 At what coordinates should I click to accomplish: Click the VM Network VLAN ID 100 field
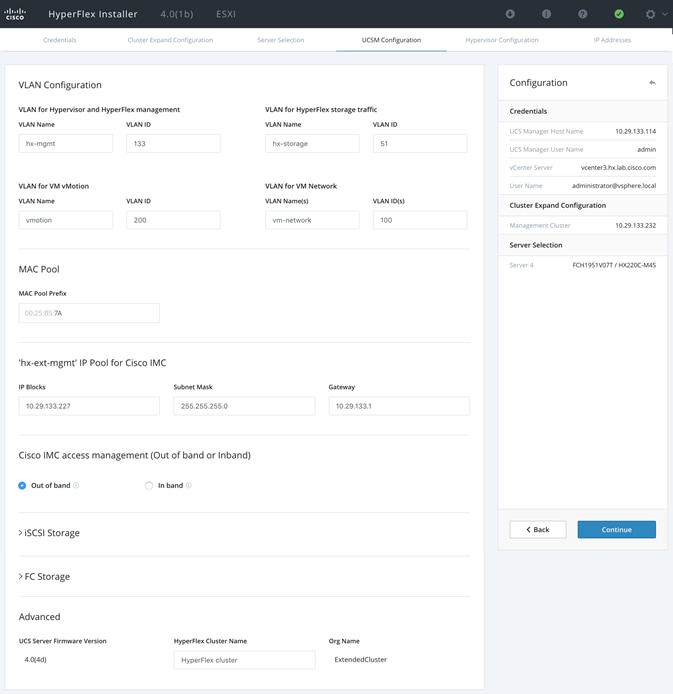point(420,220)
